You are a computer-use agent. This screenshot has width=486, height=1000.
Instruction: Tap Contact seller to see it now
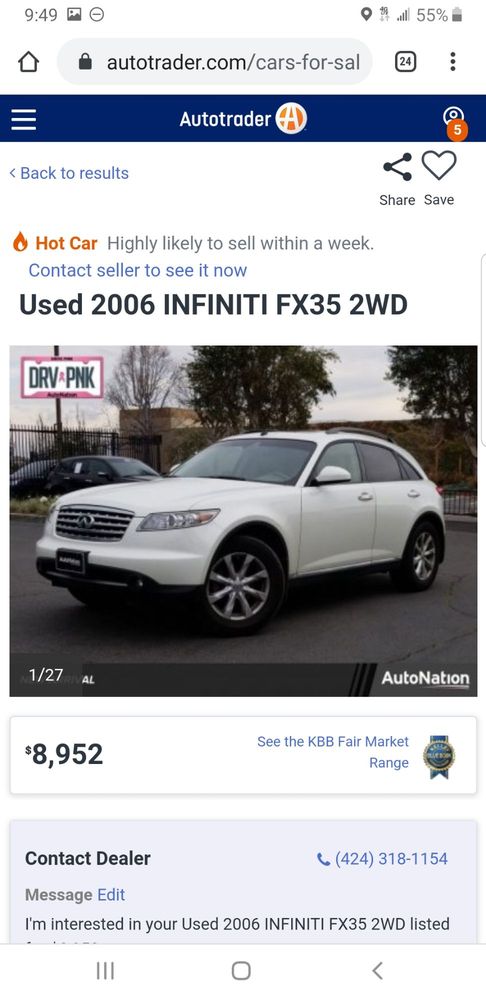pos(138,270)
